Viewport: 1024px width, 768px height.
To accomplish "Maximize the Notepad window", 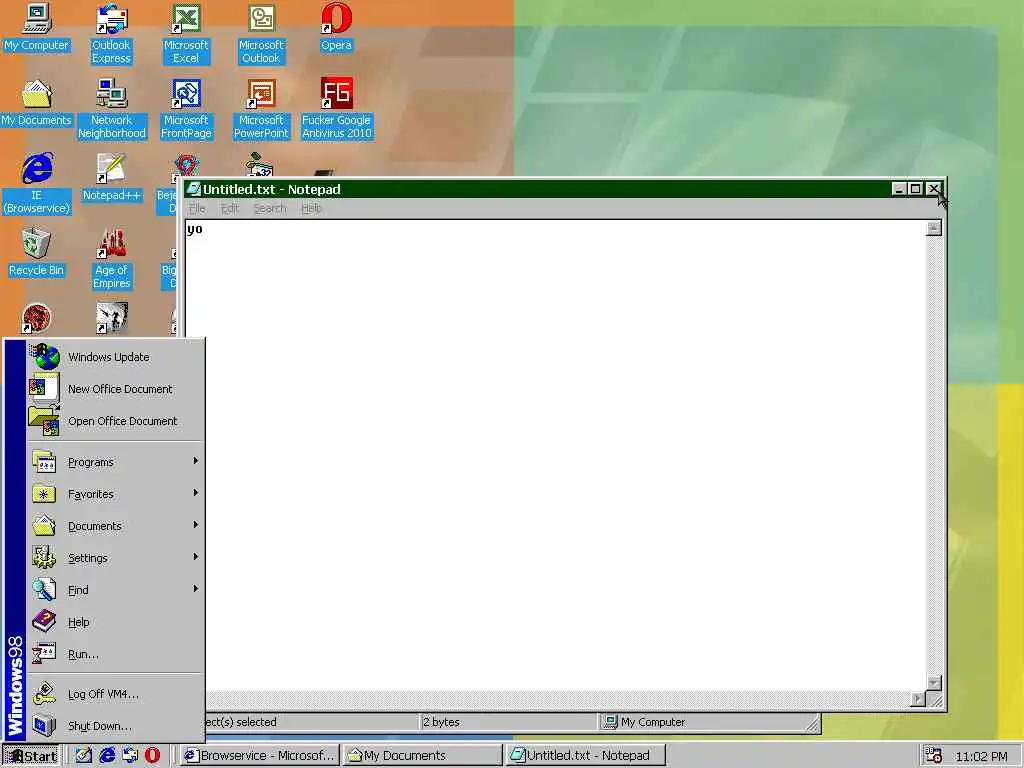I will (916, 189).
